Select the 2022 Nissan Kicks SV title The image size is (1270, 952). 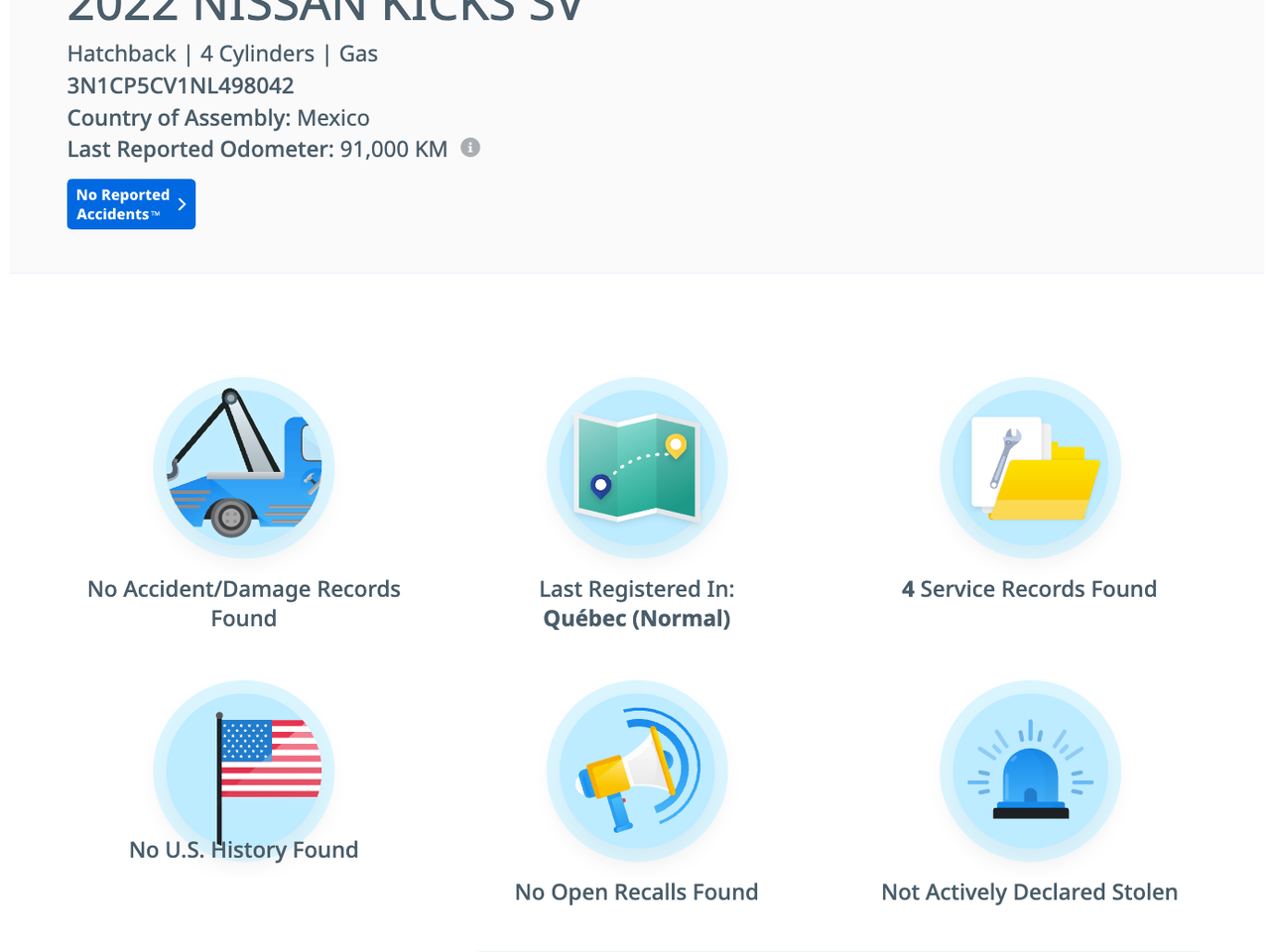point(324,12)
